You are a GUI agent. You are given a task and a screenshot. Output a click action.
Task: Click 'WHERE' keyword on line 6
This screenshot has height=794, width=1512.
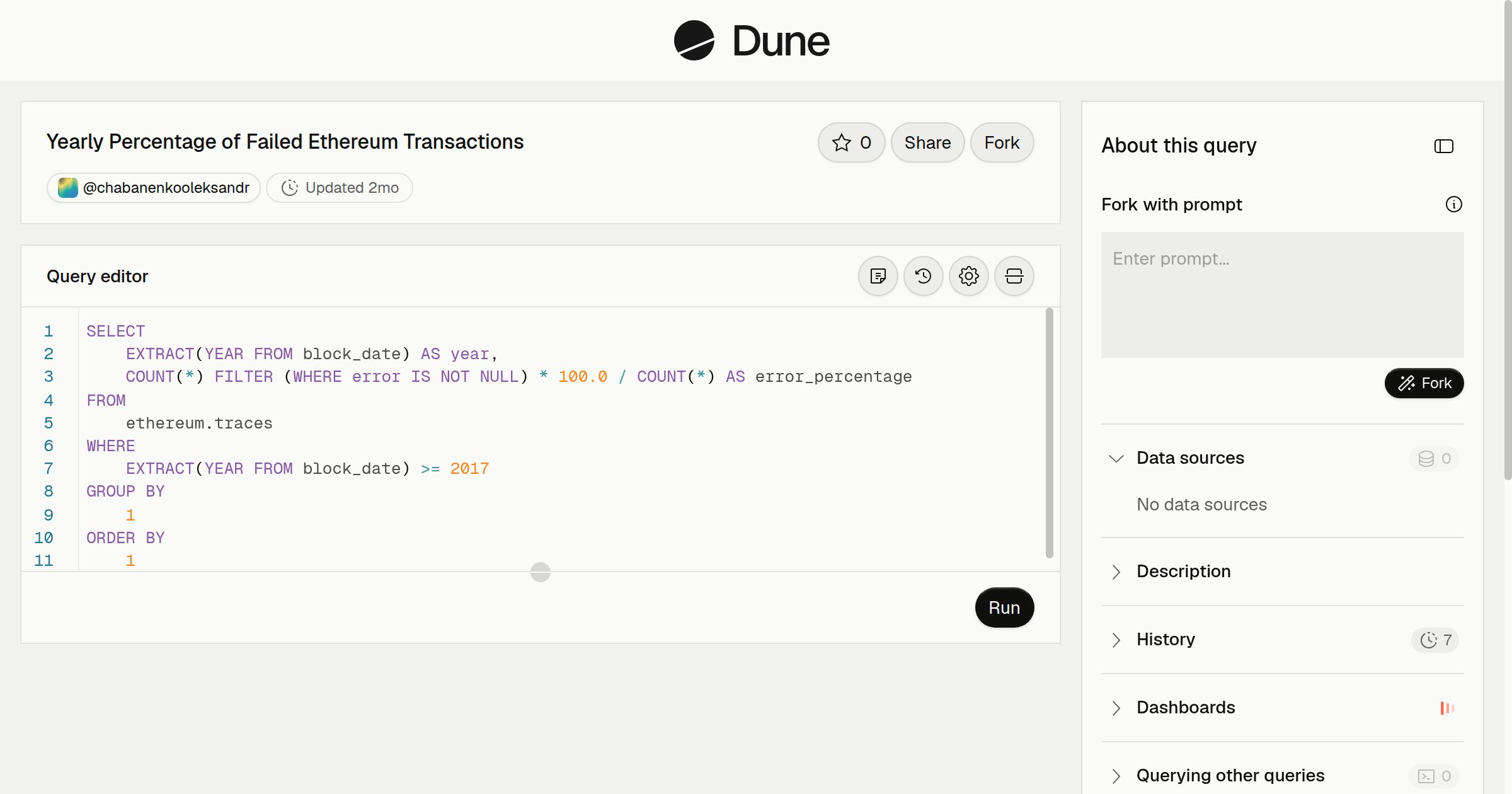click(111, 446)
